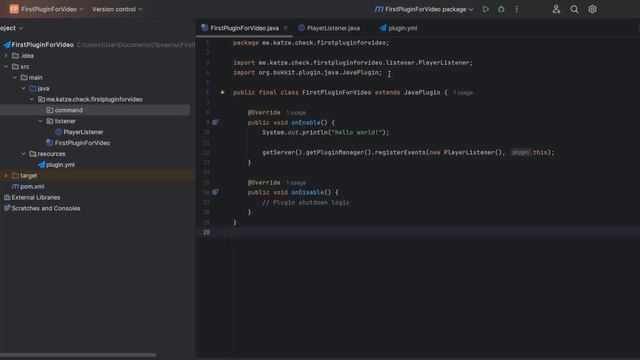The height and width of the screenshot is (360, 640).
Task: Switch to the plugin.yml tab
Action: click(398, 28)
